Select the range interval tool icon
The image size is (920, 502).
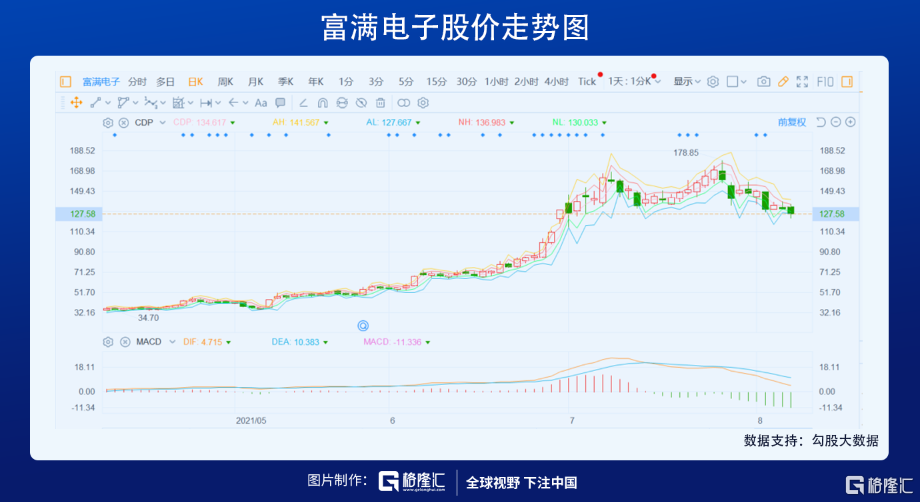click(205, 103)
